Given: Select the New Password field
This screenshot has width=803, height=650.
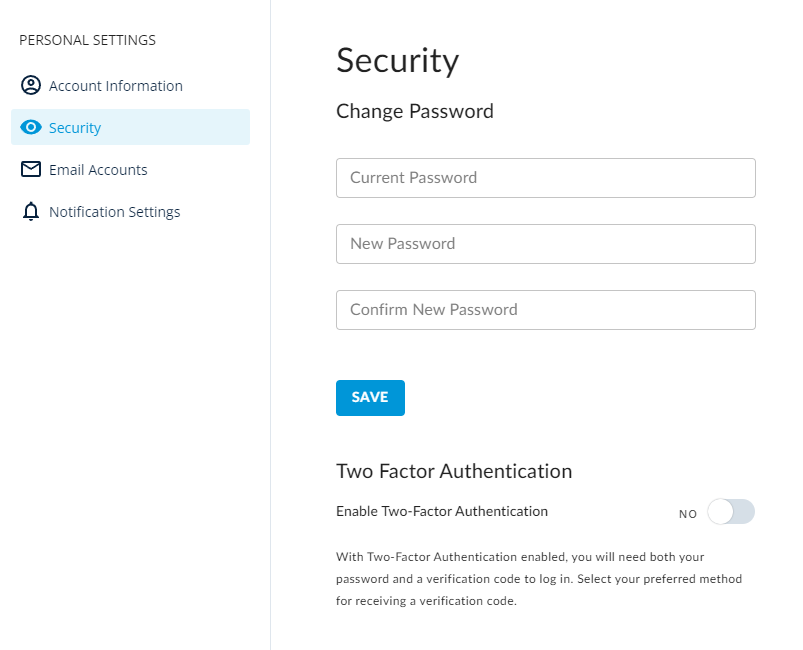Looking at the screenshot, I should tap(545, 244).
